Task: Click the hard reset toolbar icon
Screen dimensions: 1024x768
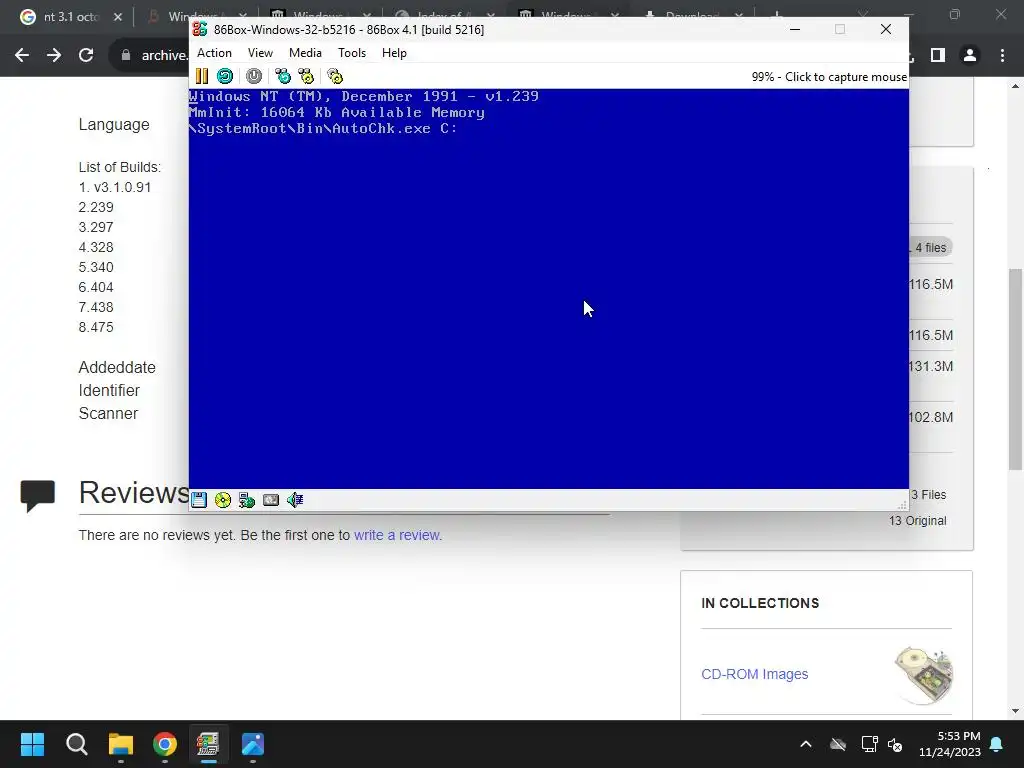Action: 225,76
